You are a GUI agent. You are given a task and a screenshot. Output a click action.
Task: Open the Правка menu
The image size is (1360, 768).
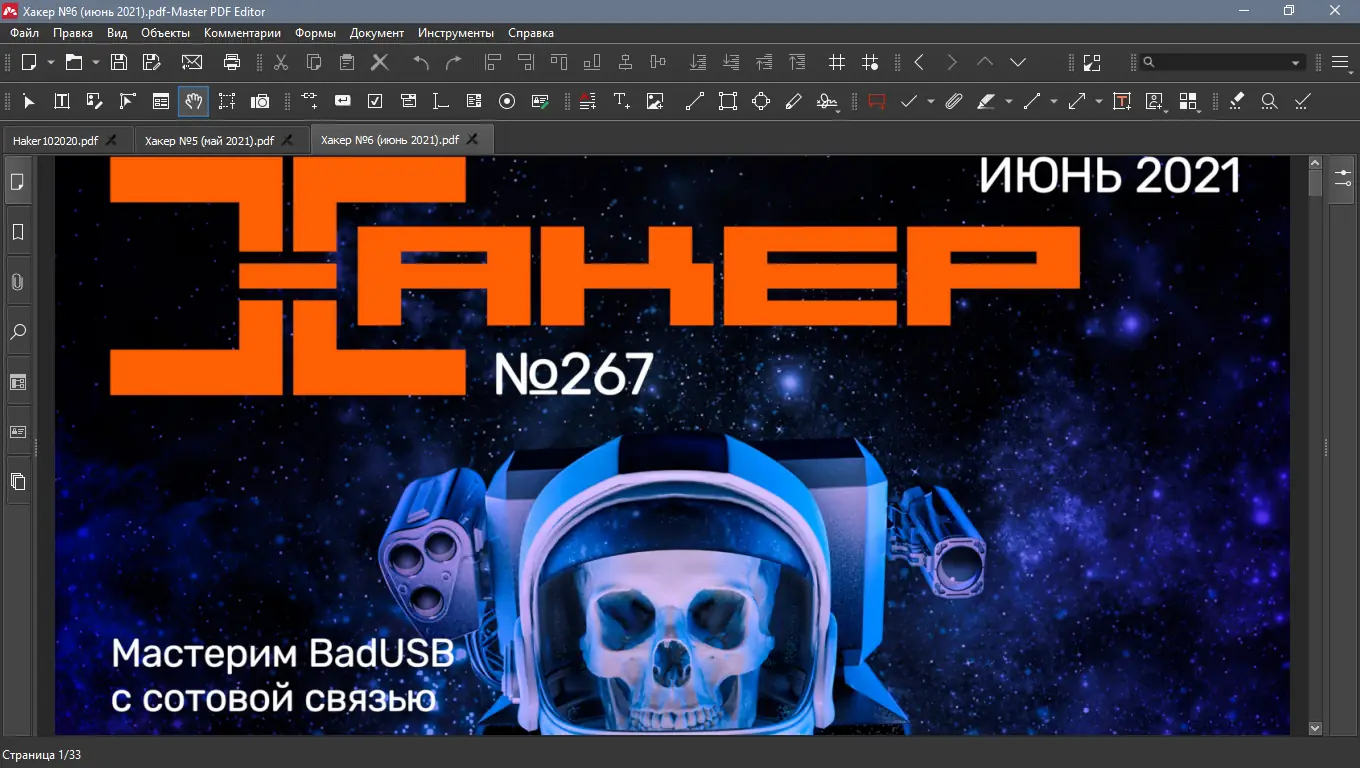[x=73, y=33]
